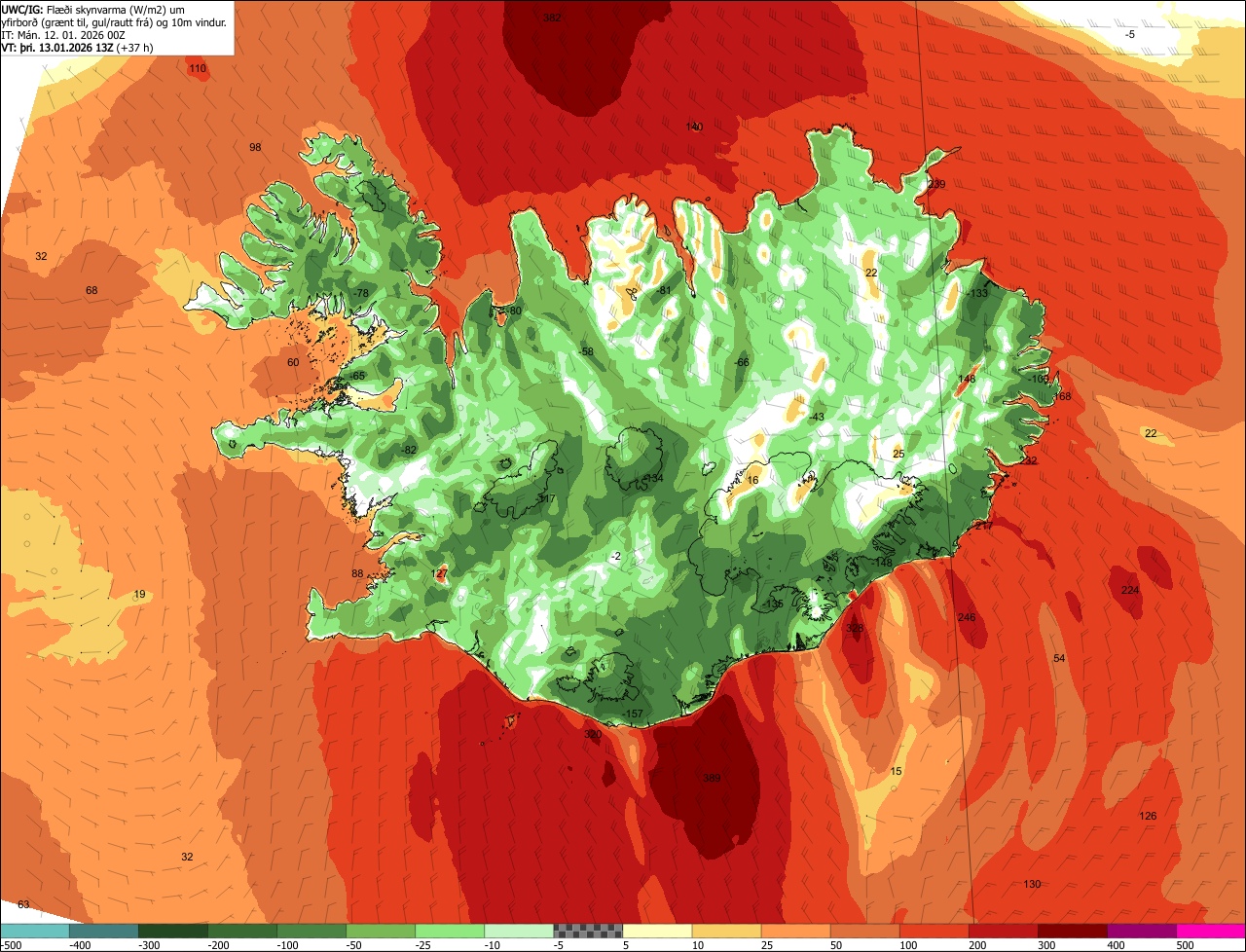Click the '140' value on the map
This screenshot has height=952, width=1246.
click(x=694, y=127)
